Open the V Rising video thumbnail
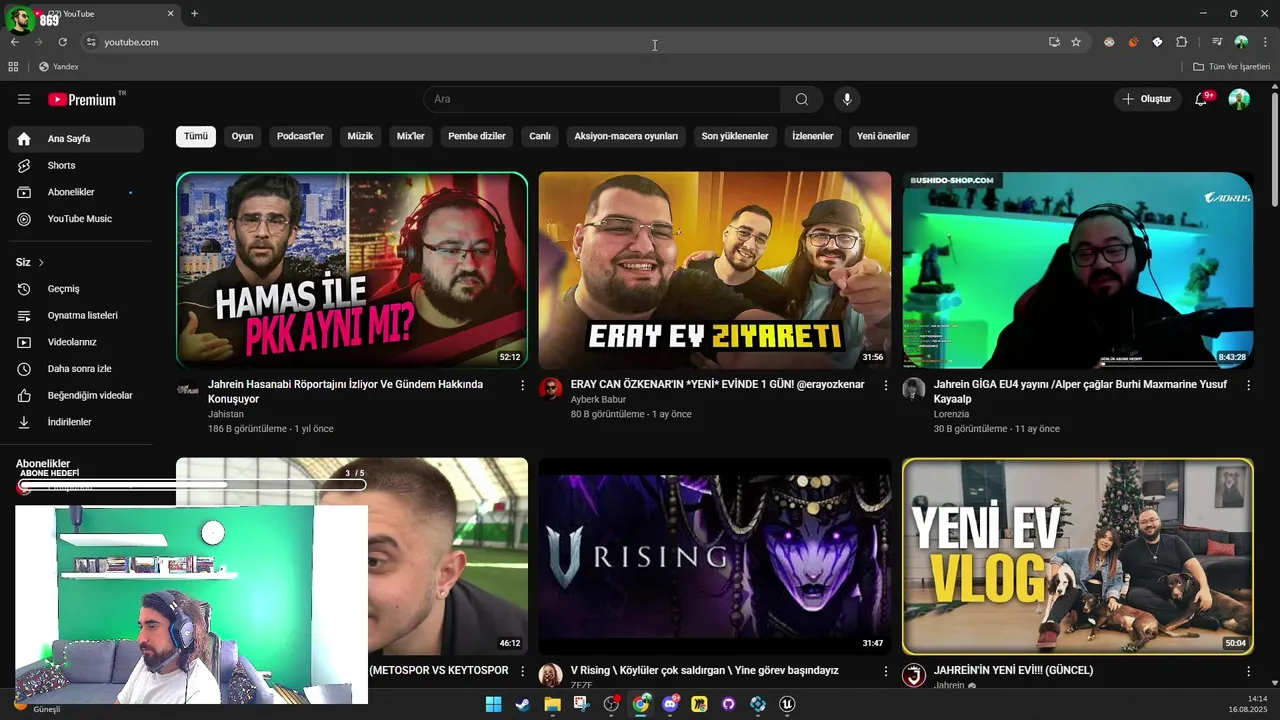This screenshot has height=720, width=1280. click(715, 556)
